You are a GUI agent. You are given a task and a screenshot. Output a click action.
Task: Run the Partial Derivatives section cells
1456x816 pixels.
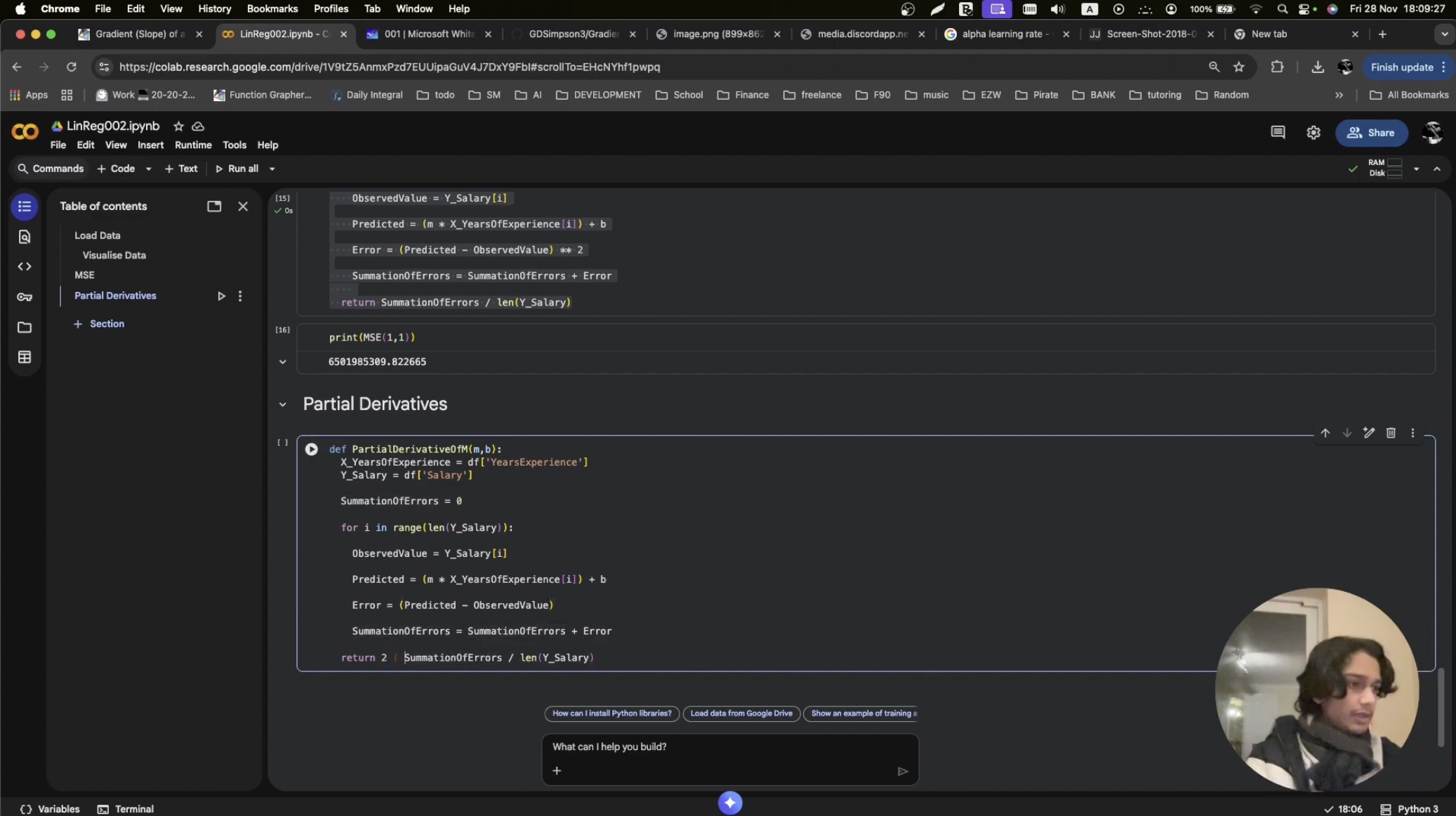pos(221,296)
